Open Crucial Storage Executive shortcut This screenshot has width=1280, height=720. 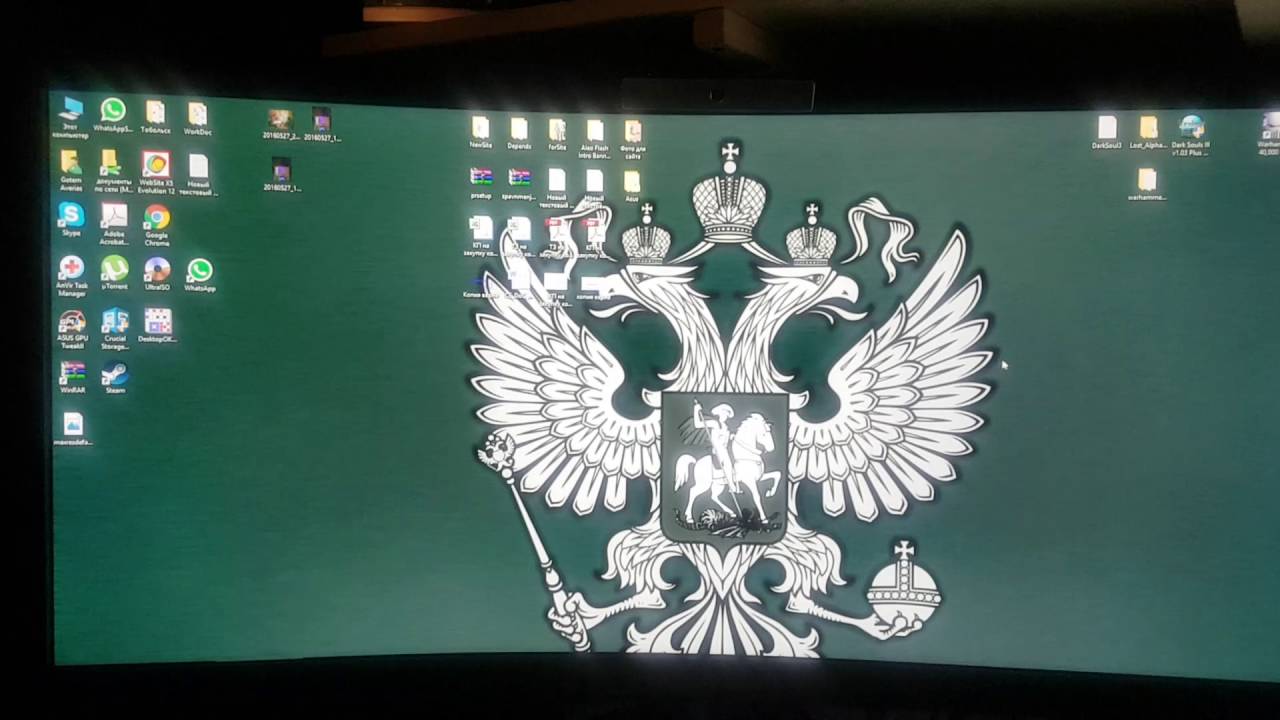pyautogui.click(x=115, y=329)
